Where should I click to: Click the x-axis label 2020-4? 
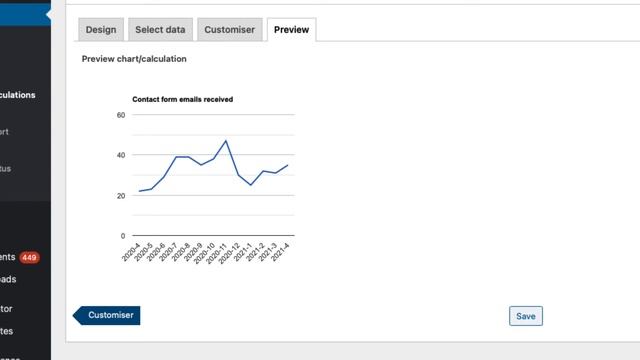coord(131,252)
